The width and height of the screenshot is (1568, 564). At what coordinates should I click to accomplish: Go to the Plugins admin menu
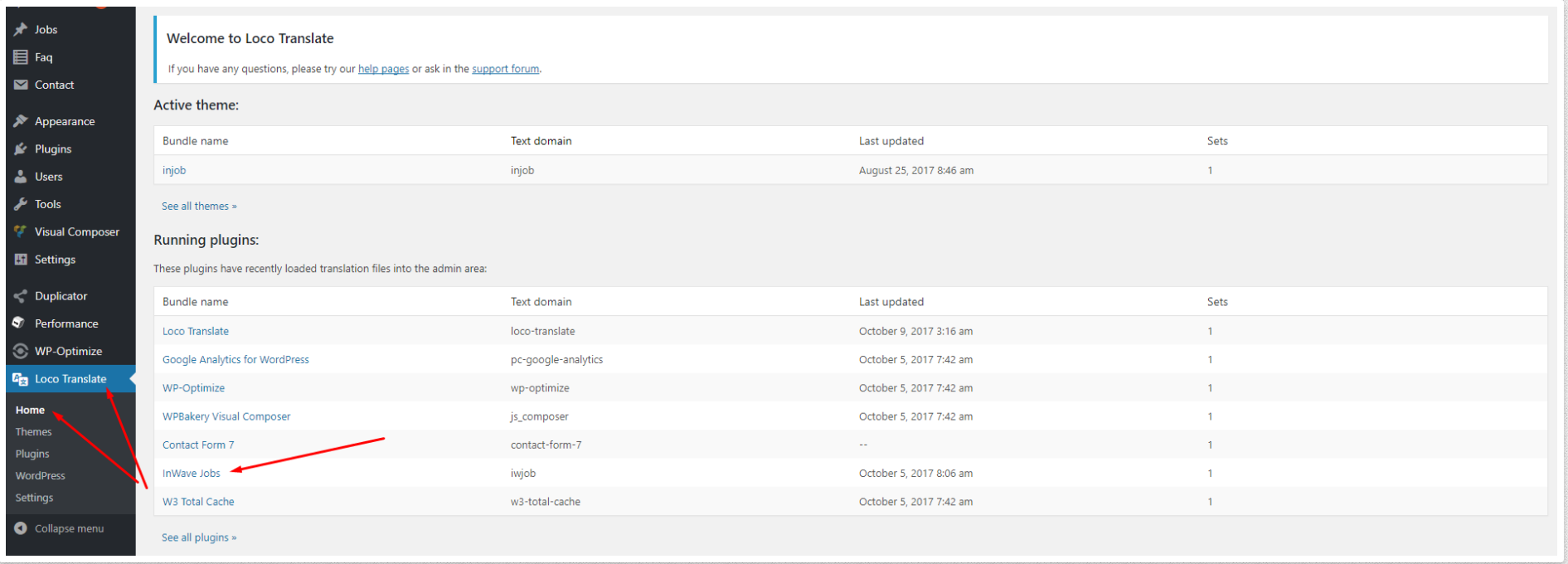(53, 149)
